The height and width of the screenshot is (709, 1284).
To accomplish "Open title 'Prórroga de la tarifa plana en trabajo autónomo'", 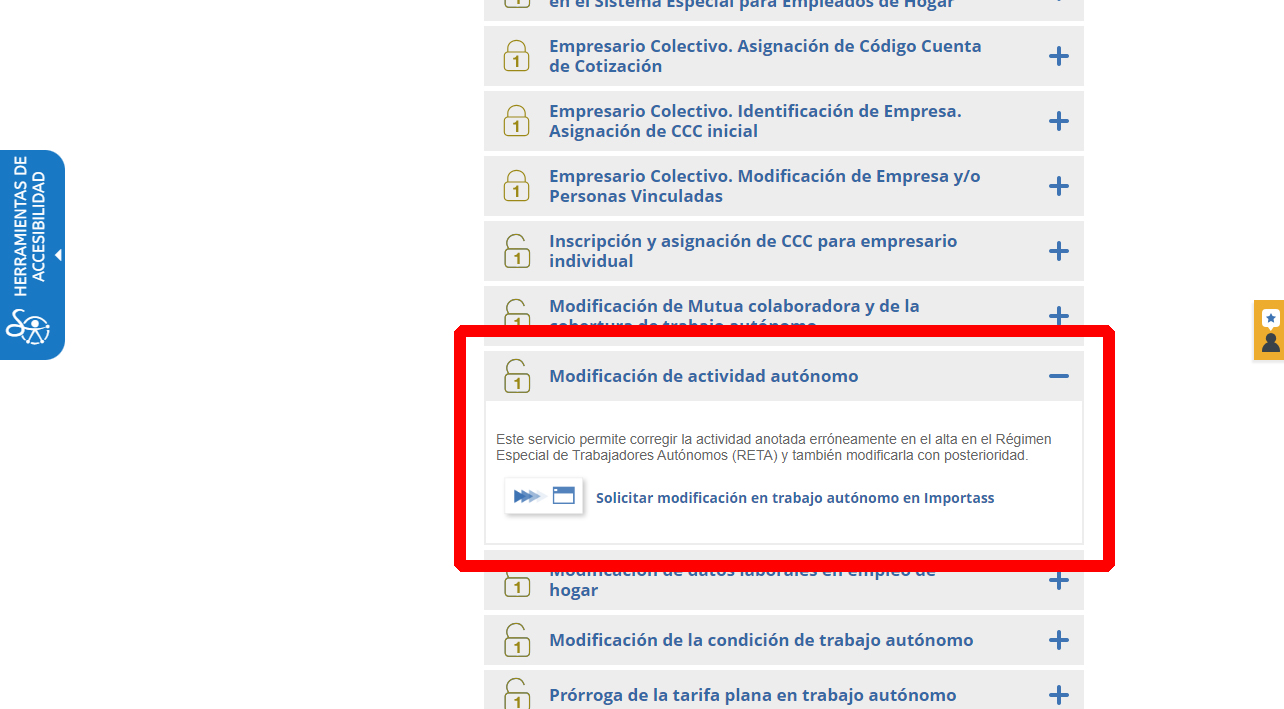I will [x=753, y=695].
